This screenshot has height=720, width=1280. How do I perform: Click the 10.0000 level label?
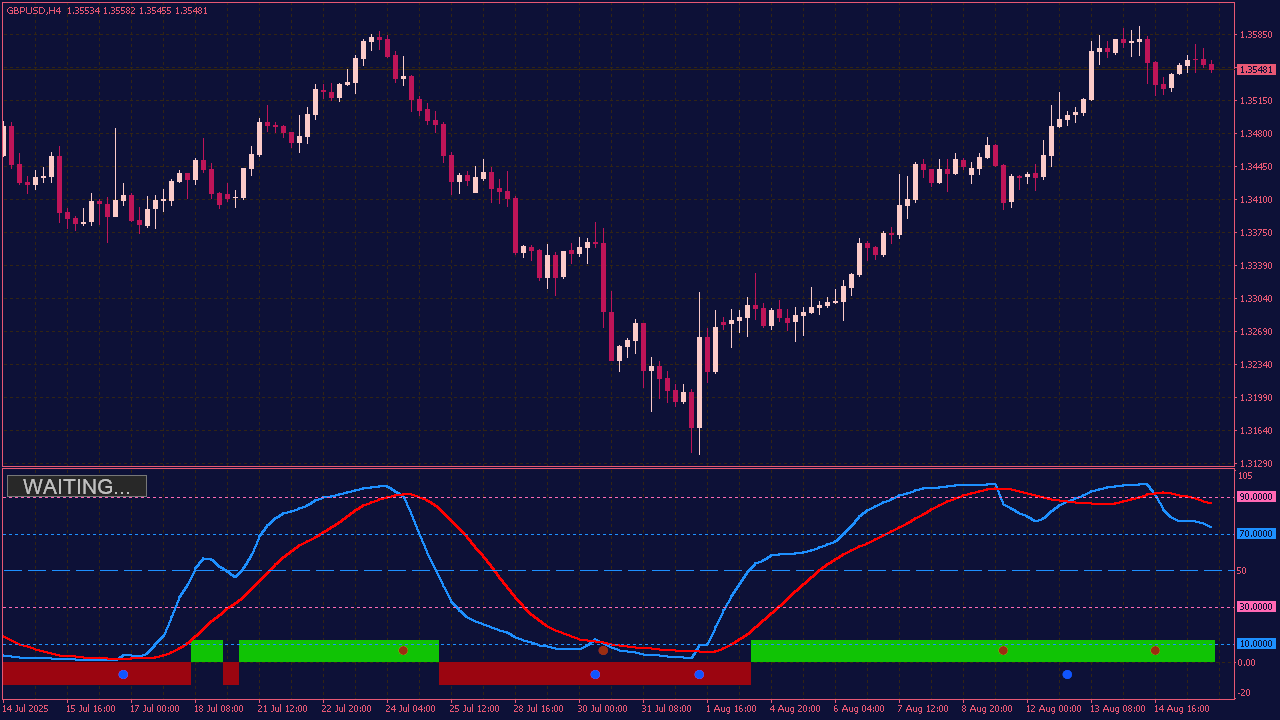(x=1256, y=644)
